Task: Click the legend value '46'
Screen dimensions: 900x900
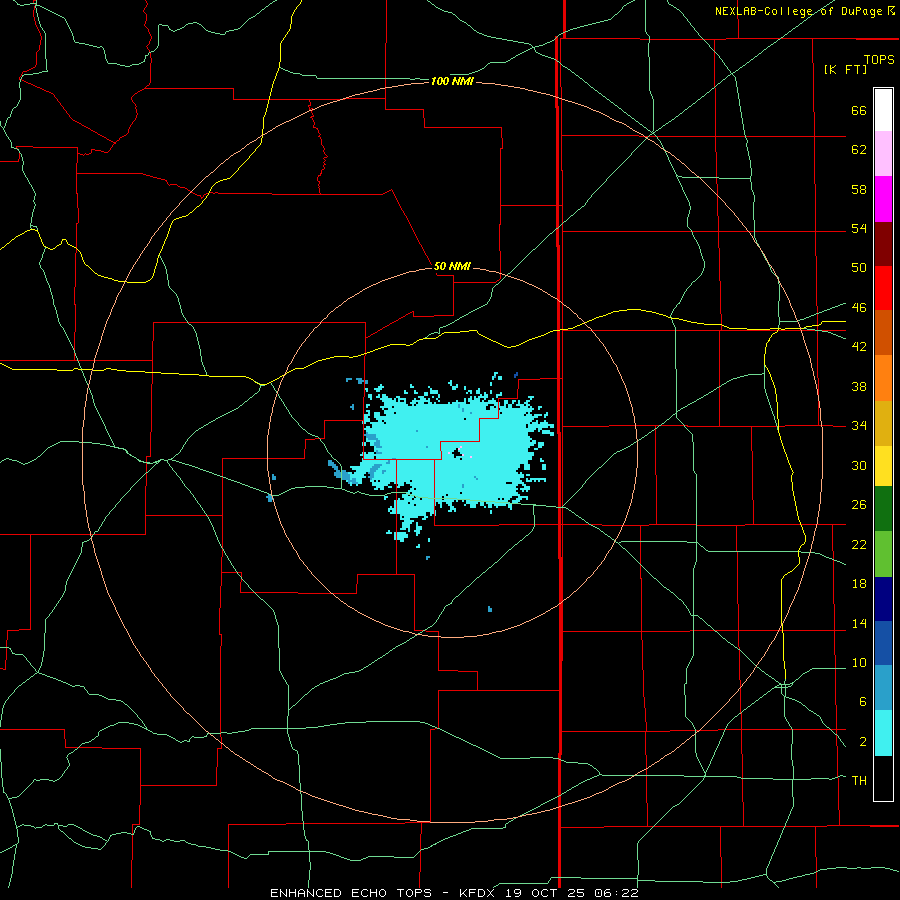Action: [859, 307]
